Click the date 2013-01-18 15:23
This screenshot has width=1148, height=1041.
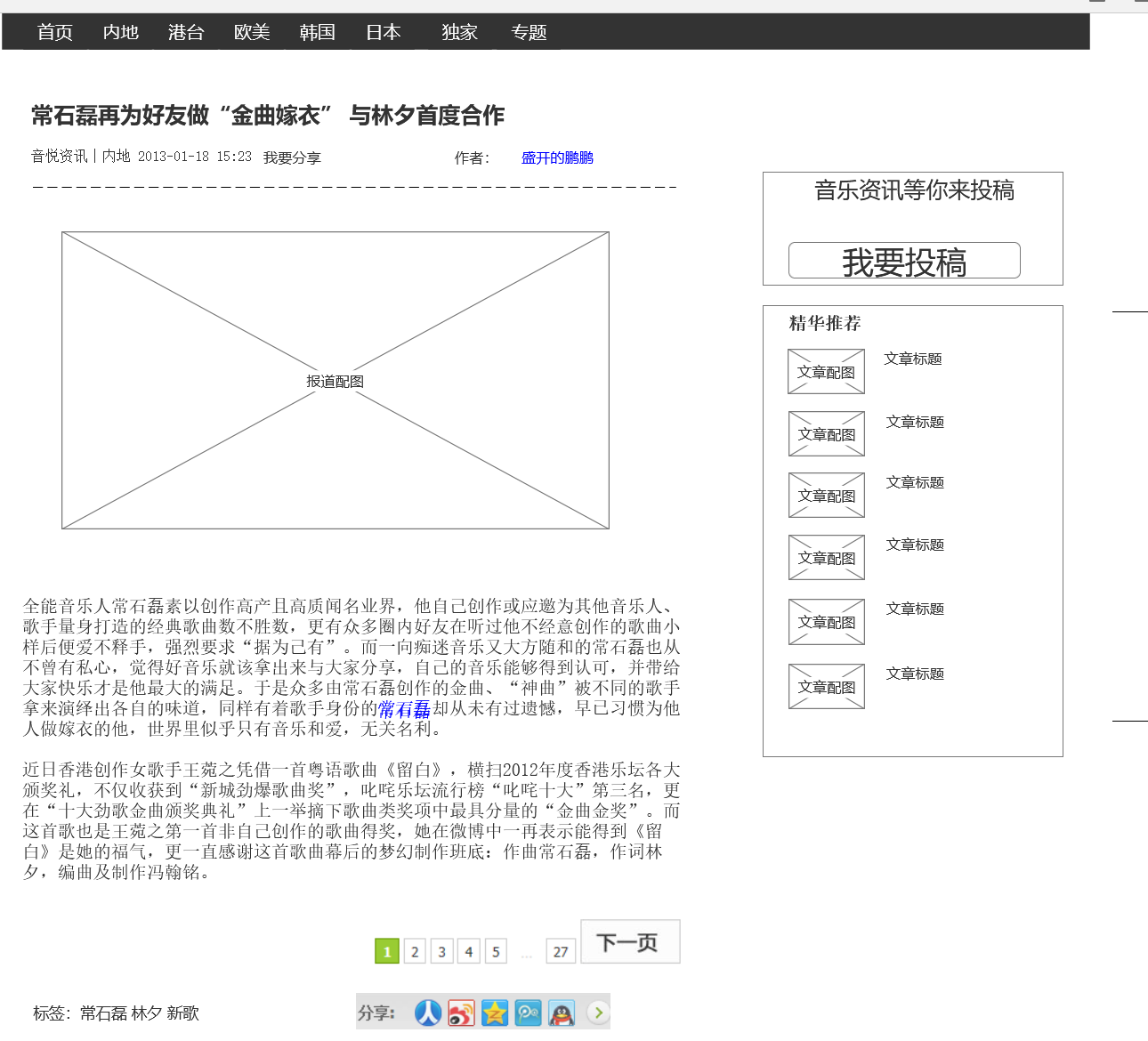tap(195, 156)
